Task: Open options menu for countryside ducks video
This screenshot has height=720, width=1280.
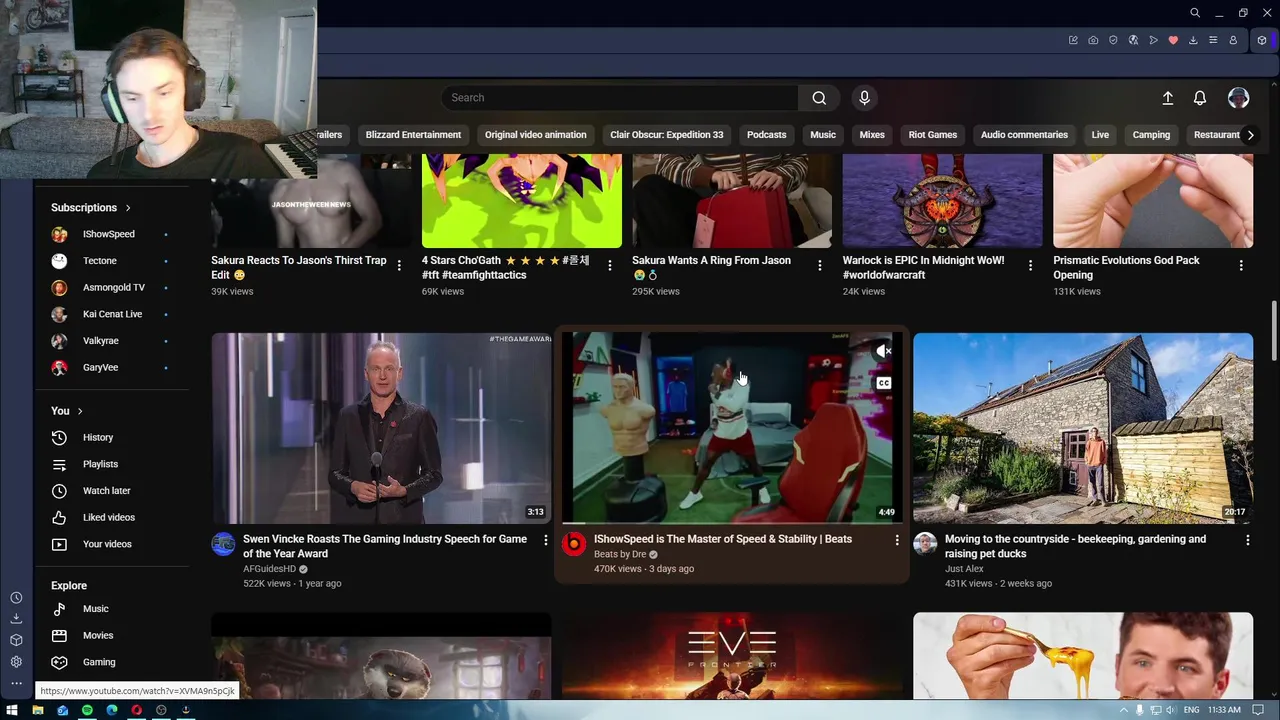Action: tap(1247, 540)
